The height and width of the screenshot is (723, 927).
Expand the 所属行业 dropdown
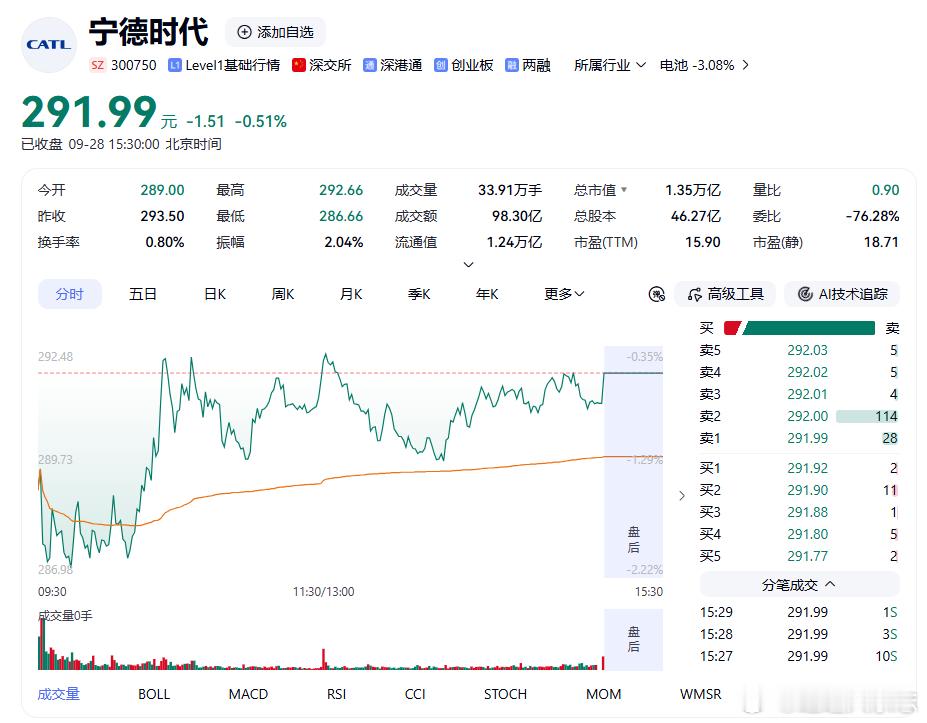pyautogui.click(x=610, y=65)
